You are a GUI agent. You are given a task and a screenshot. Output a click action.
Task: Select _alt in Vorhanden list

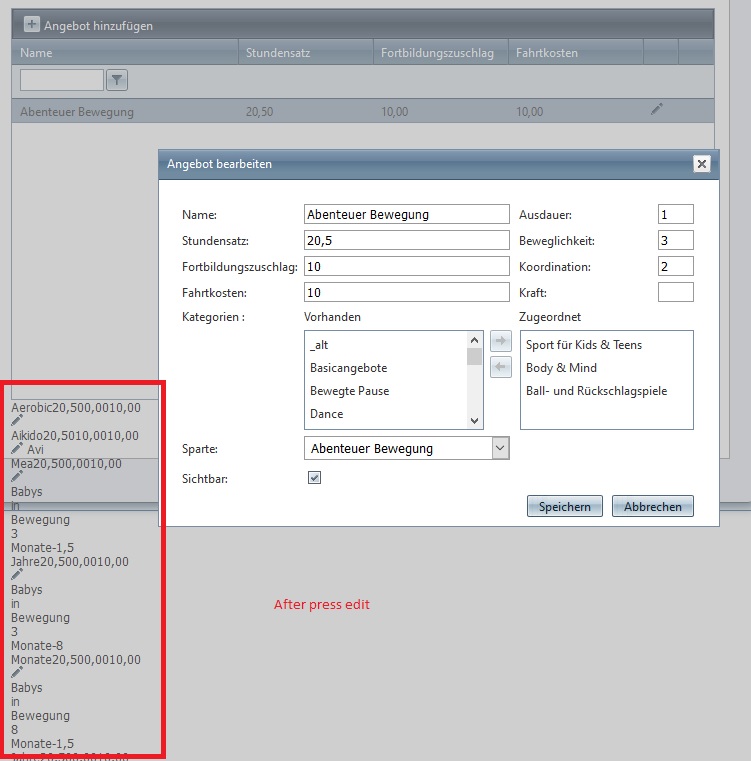(319, 345)
